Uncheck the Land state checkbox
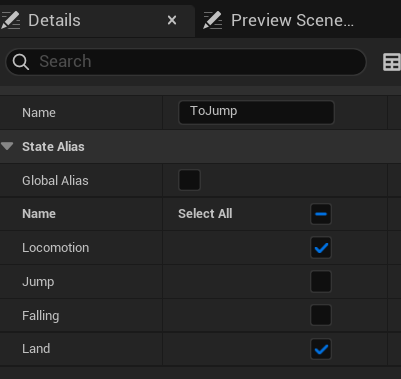This screenshot has height=379, width=401. point(321,349)
